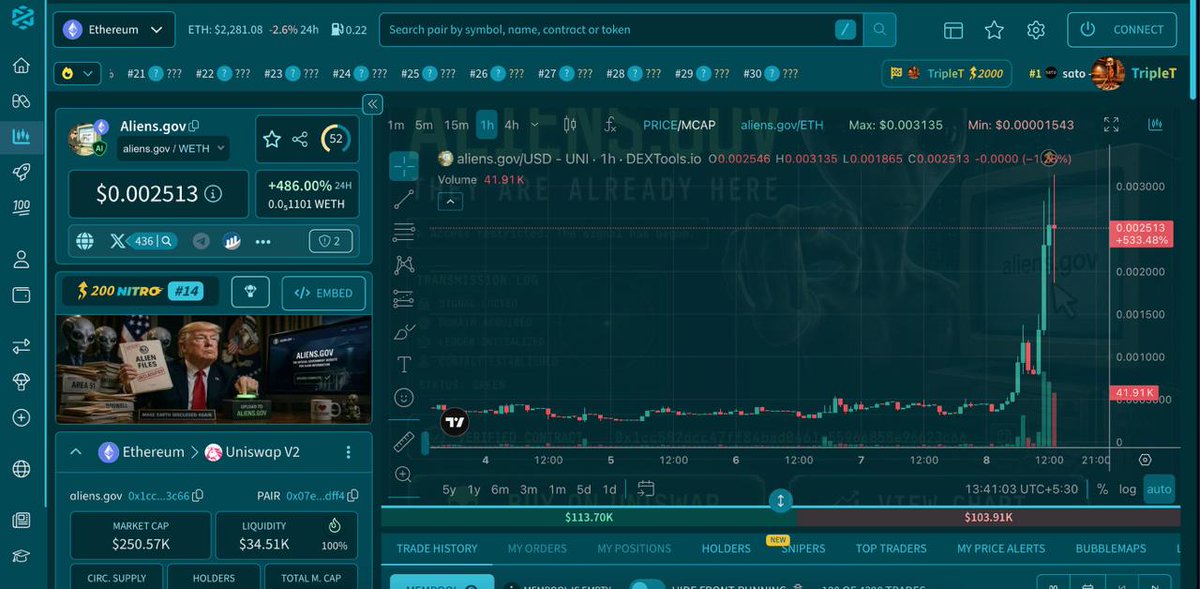This screenshot has width=1200, height=589.
Task: Toggle log scale on chart
Action: (1128, 489)
